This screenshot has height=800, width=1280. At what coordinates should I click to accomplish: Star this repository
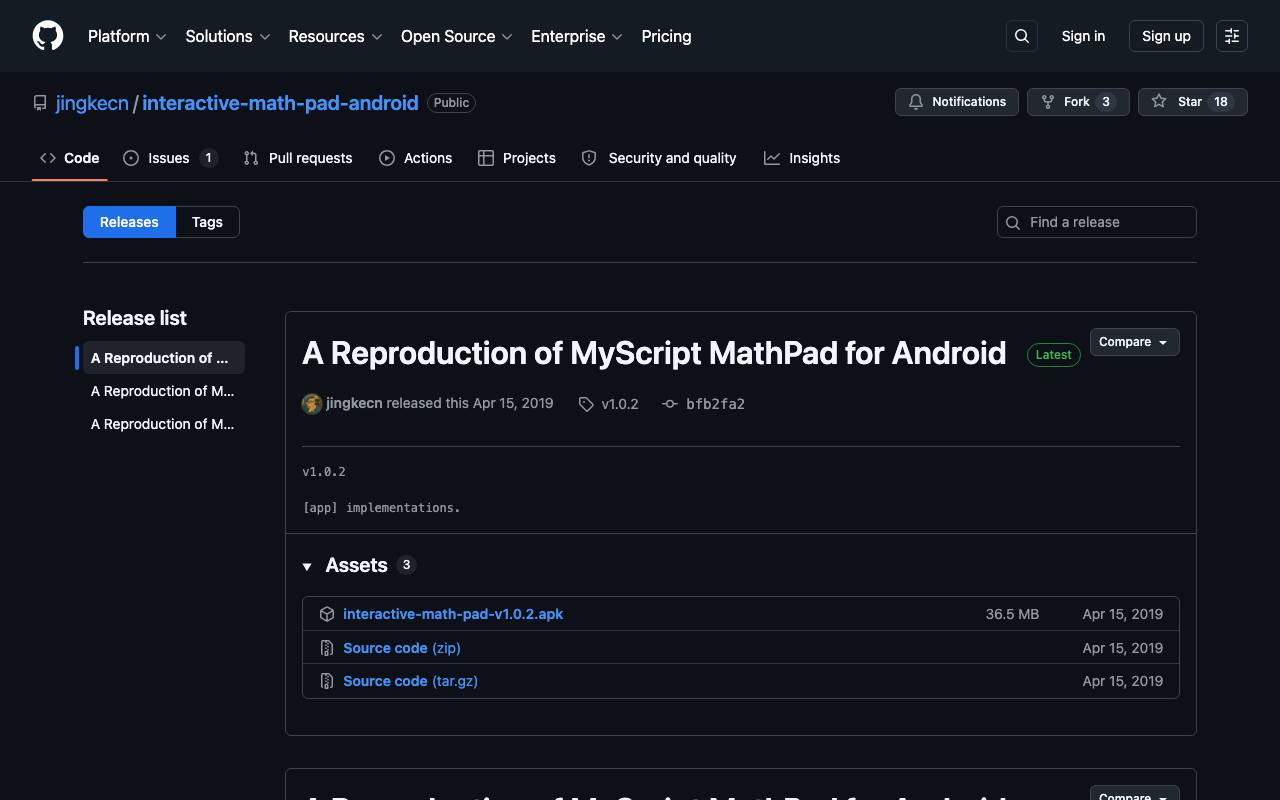(x=1193, y=102)
